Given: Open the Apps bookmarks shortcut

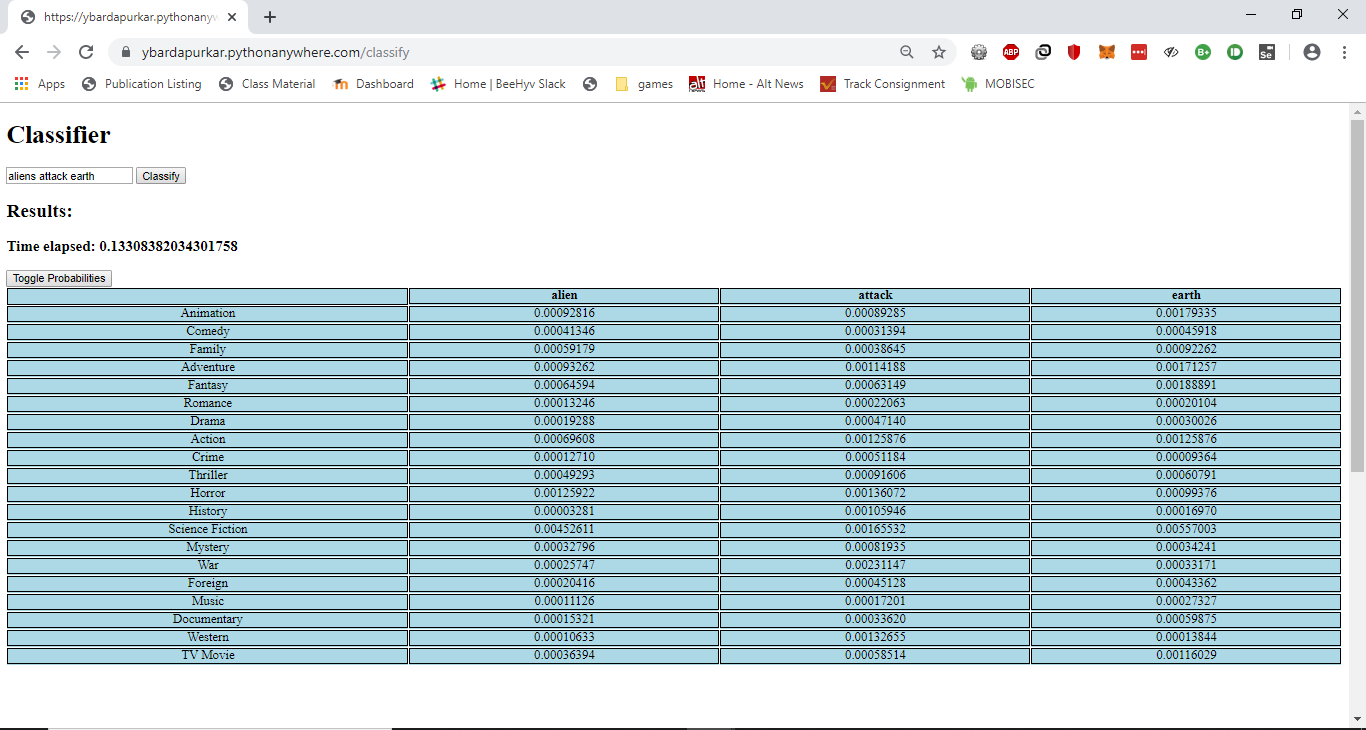Looking at the screenshot, I should click(x=40, y=84).
